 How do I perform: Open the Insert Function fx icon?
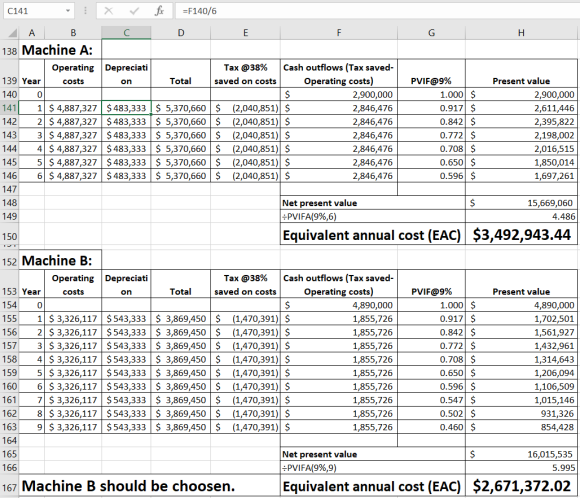159,11
